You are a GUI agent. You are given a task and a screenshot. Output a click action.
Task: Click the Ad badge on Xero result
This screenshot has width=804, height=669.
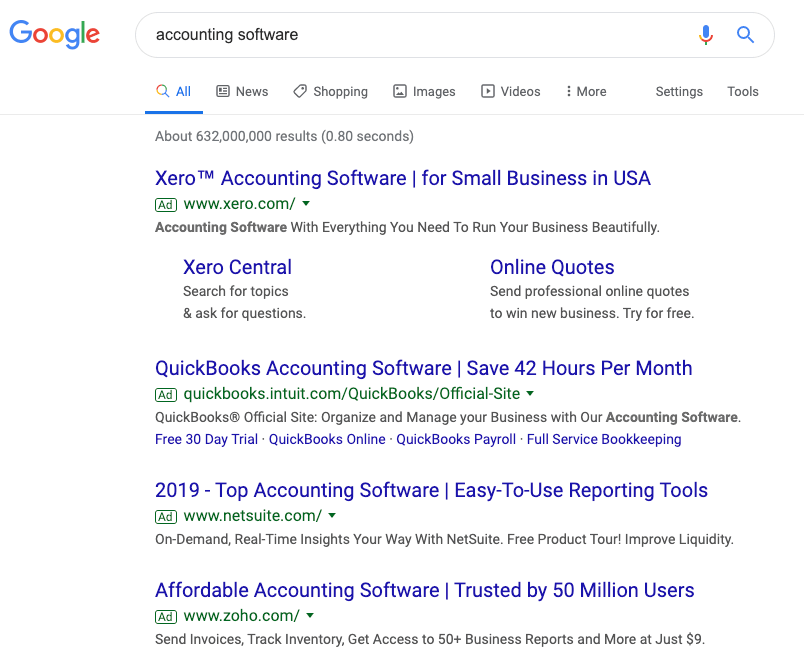166,205
